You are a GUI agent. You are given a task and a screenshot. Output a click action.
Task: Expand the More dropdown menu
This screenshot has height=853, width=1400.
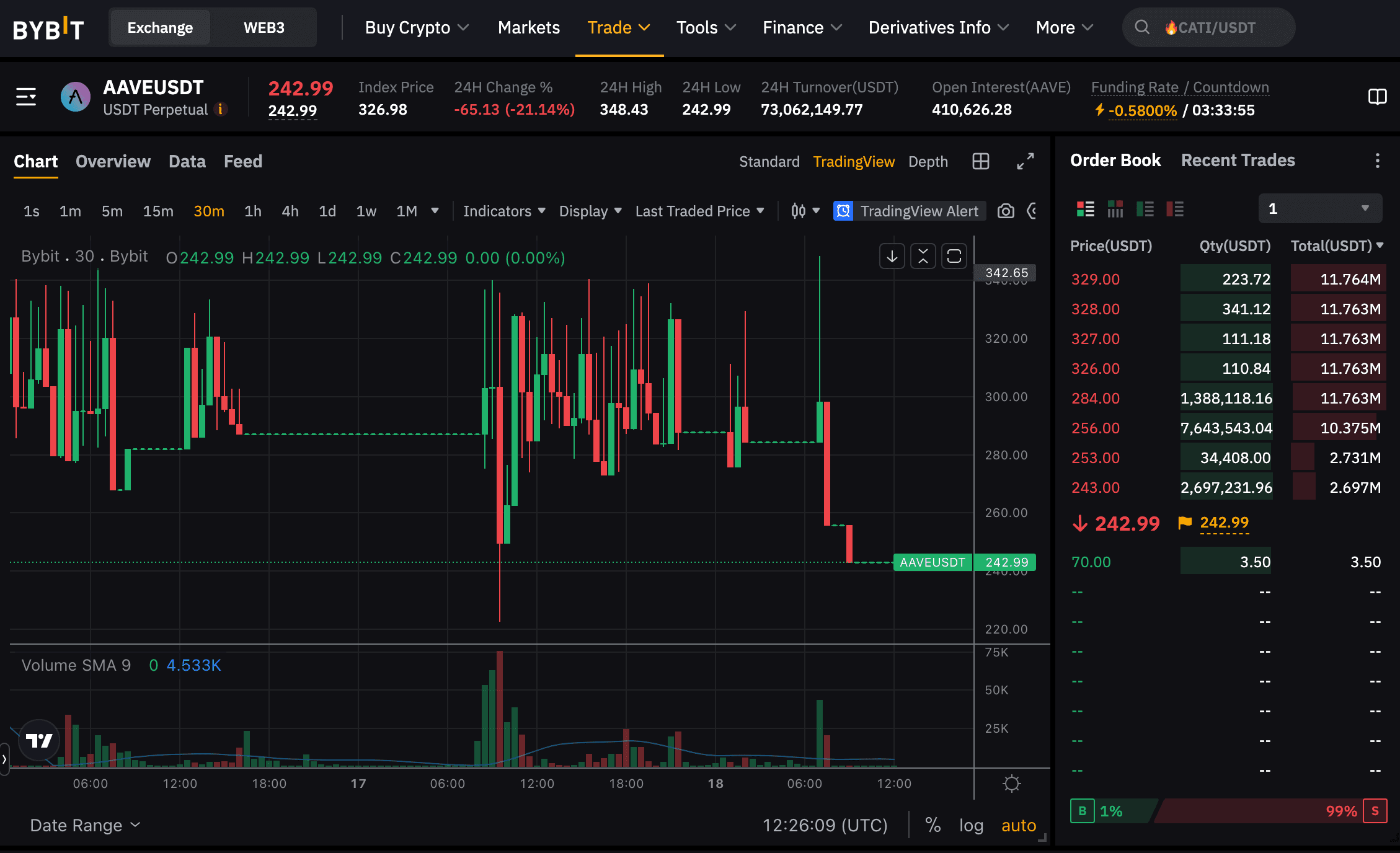click(x=1065, y=27)
